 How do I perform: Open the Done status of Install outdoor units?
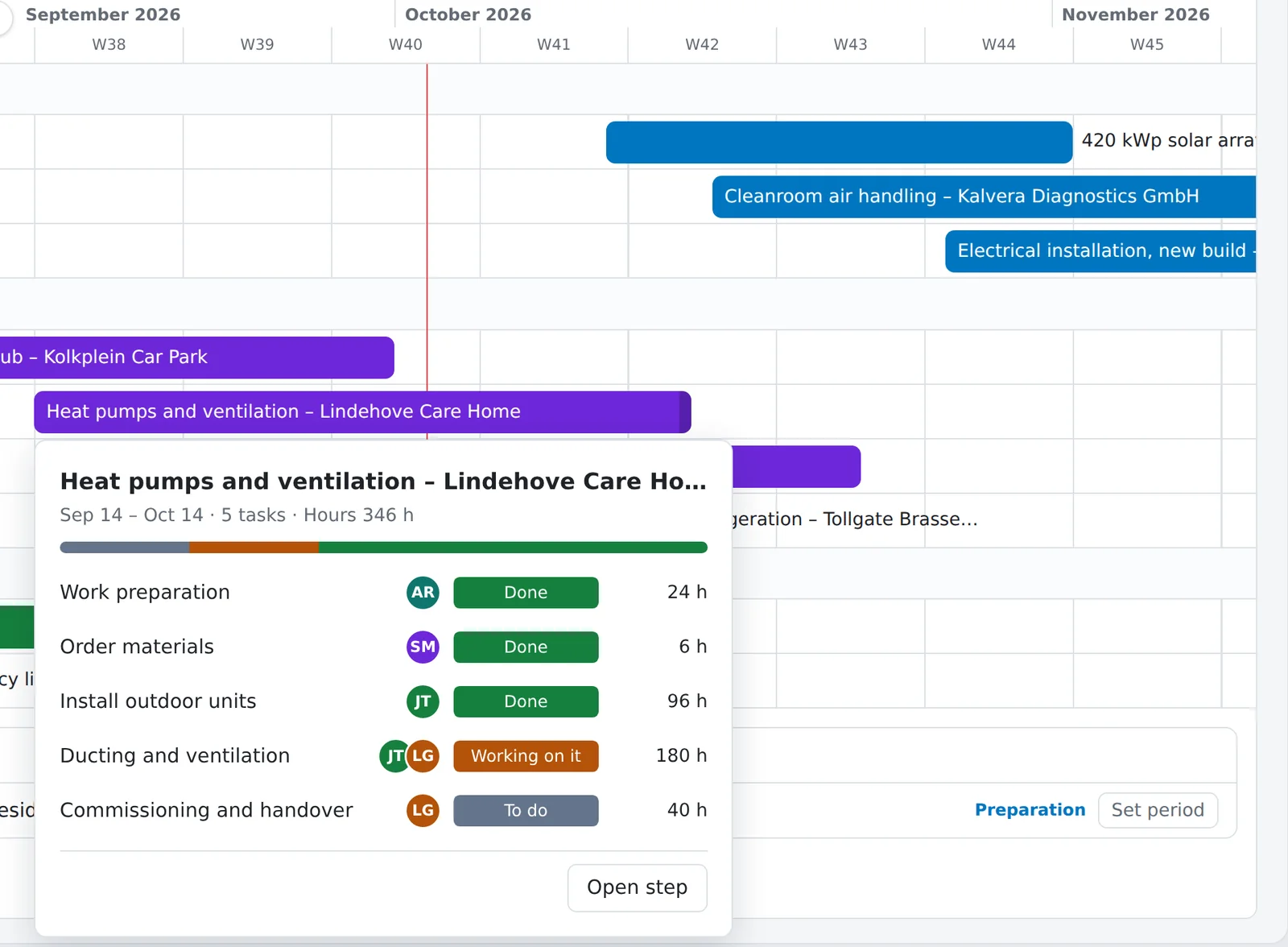pos(526,702)
